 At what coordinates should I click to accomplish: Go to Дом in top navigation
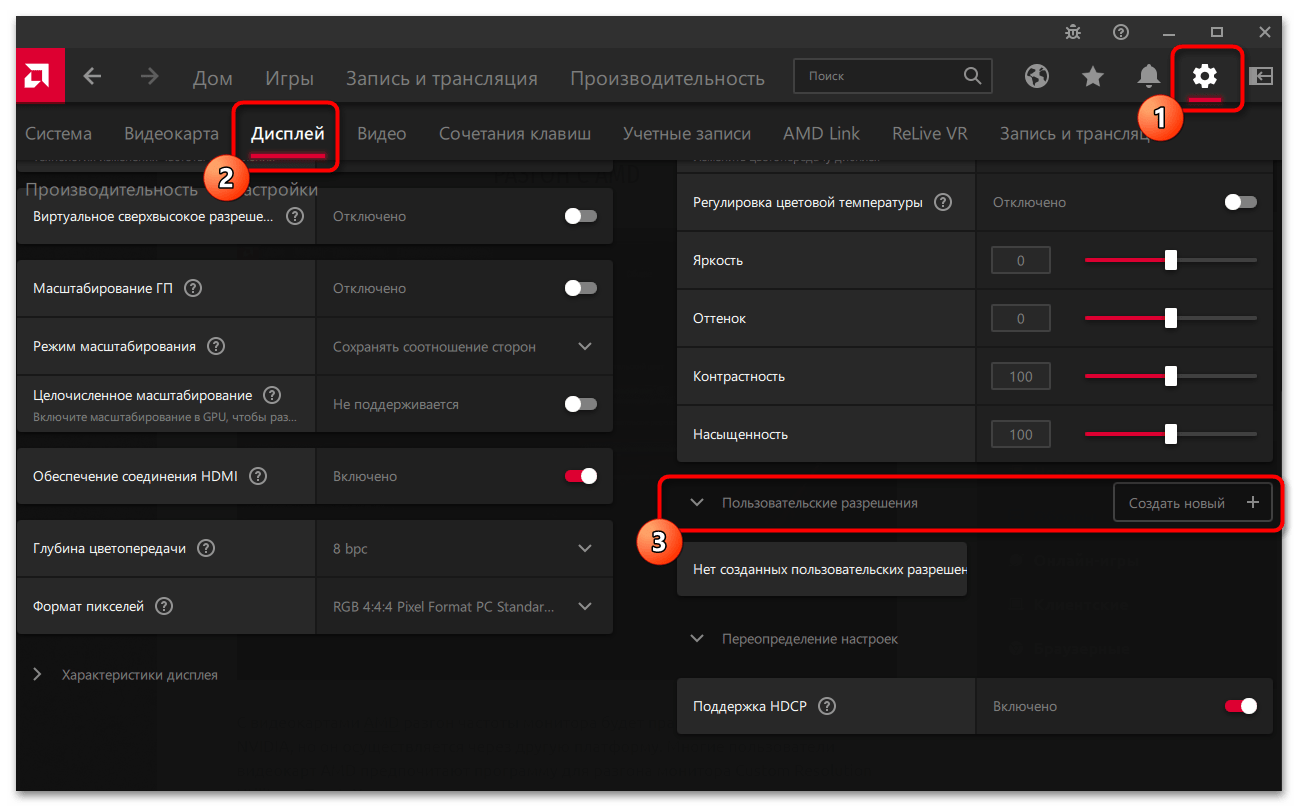(213, 78)
